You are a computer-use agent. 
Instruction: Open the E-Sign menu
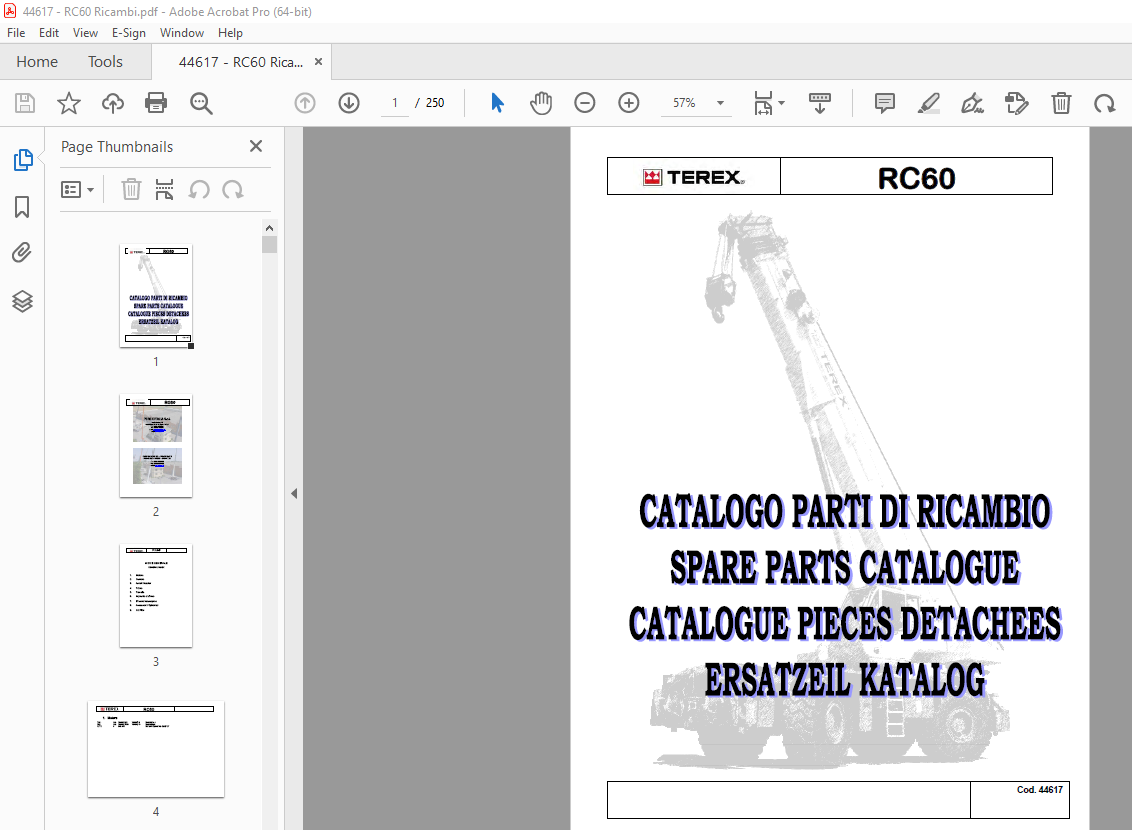[129, 33]
